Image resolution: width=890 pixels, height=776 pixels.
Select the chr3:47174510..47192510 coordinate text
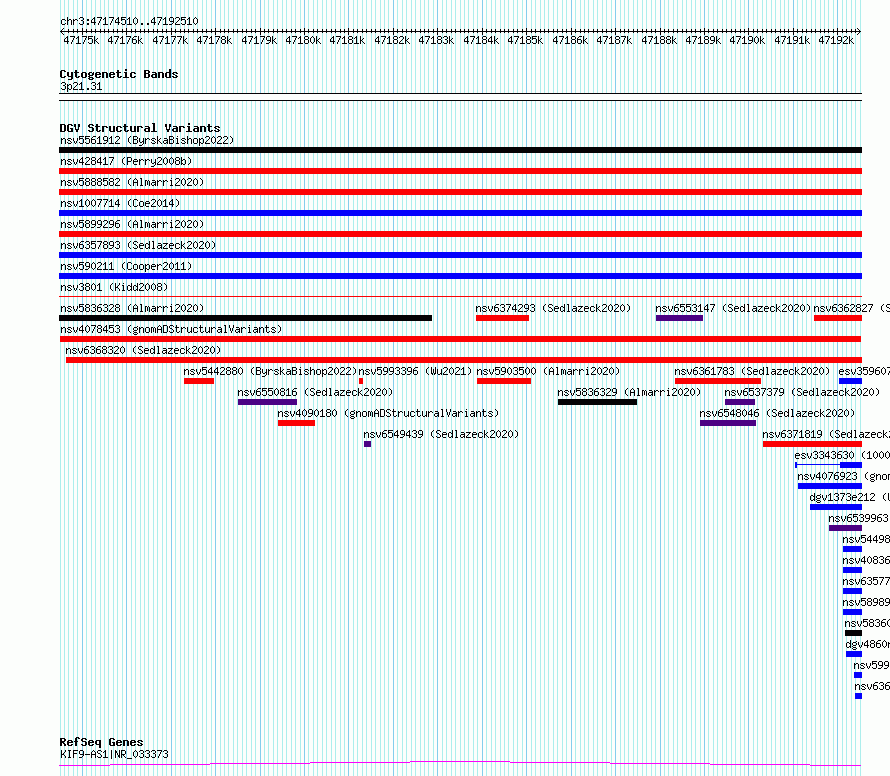point(129,22)
